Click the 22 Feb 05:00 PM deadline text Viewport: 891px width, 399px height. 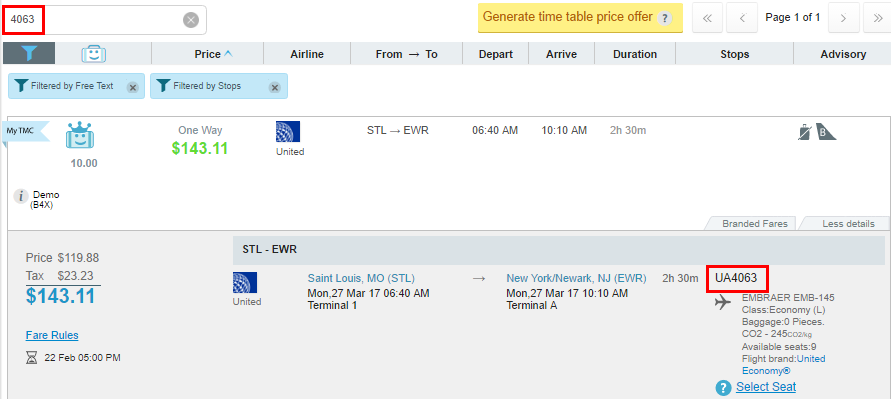(x=82, y=358)
